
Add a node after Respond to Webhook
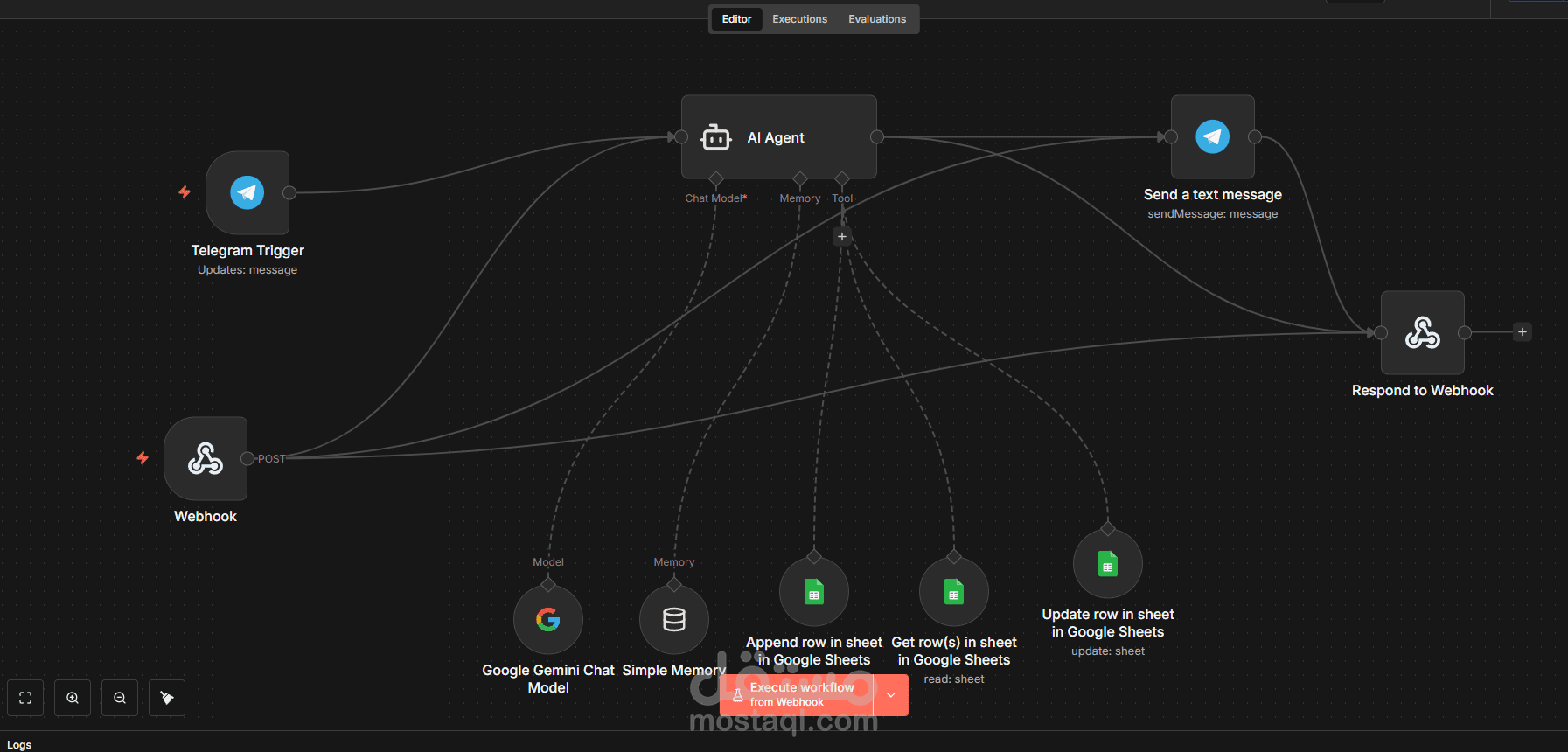(1523, 332)
